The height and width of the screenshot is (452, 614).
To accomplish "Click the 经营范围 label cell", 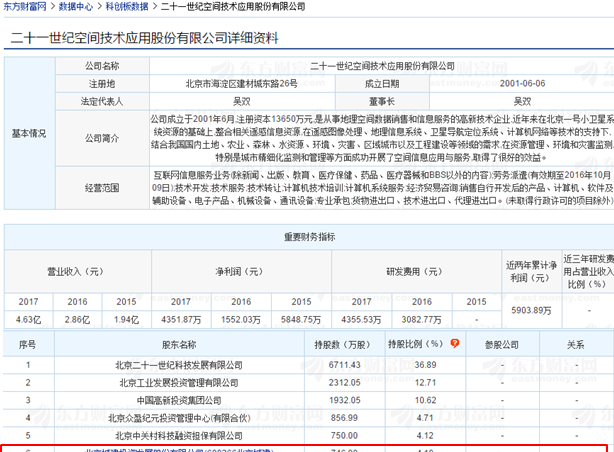I will 102,188.
